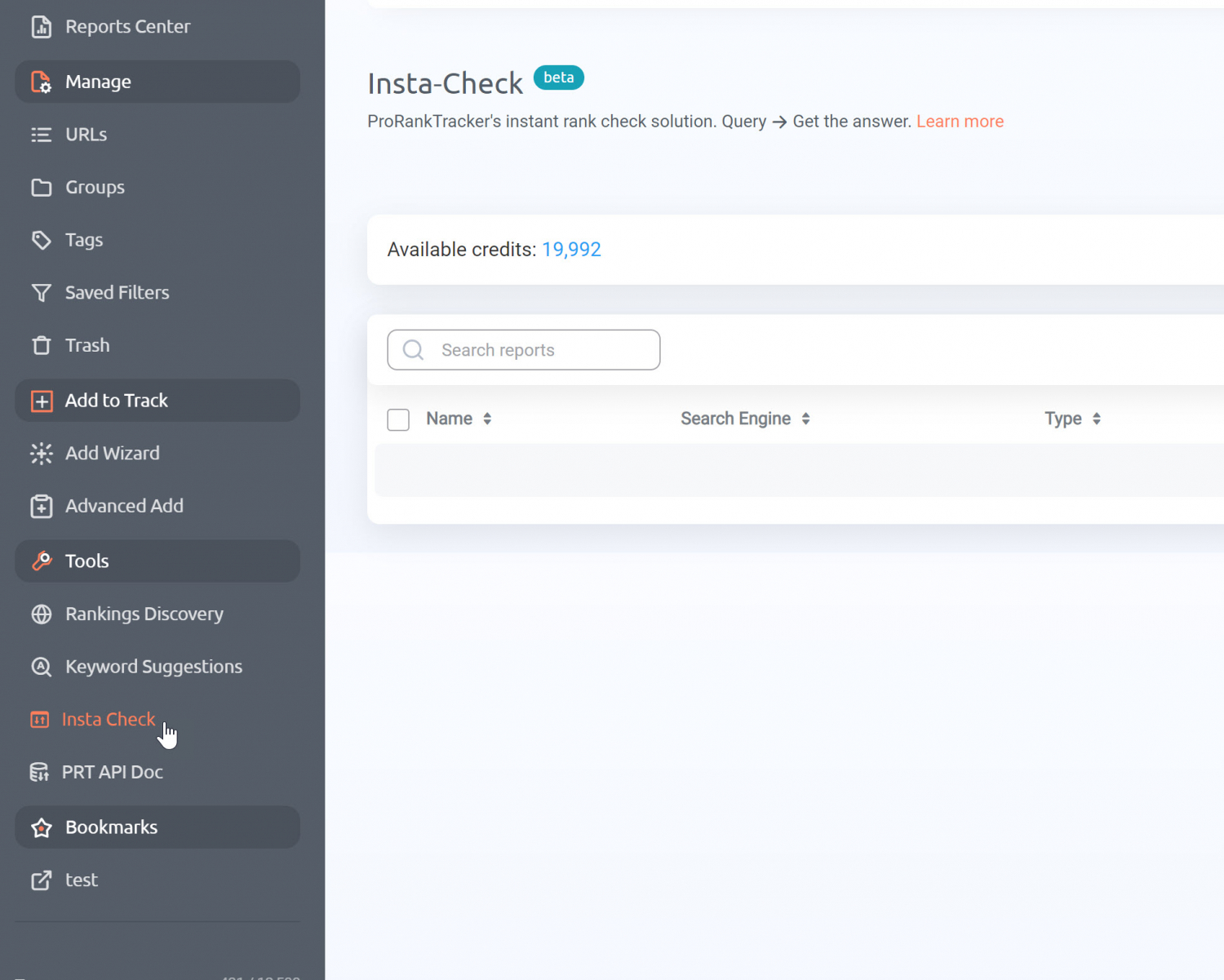Click the Trash bin icon
Screen dimensions: 1224x980
click(41, 345)
